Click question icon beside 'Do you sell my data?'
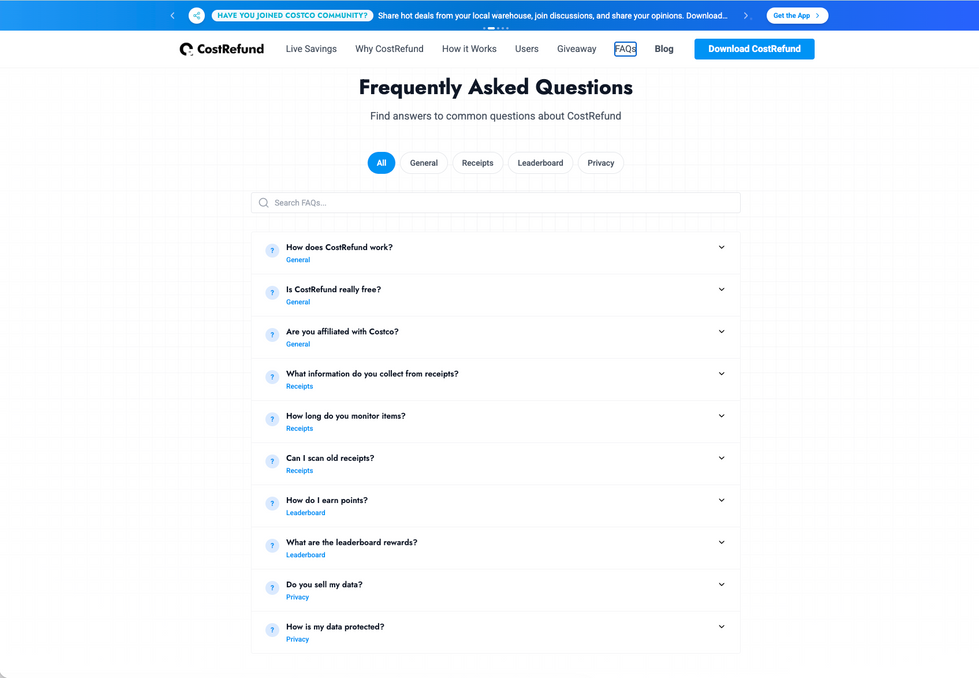Viewport: 979px width, 678px height. [x=272, y=588]
